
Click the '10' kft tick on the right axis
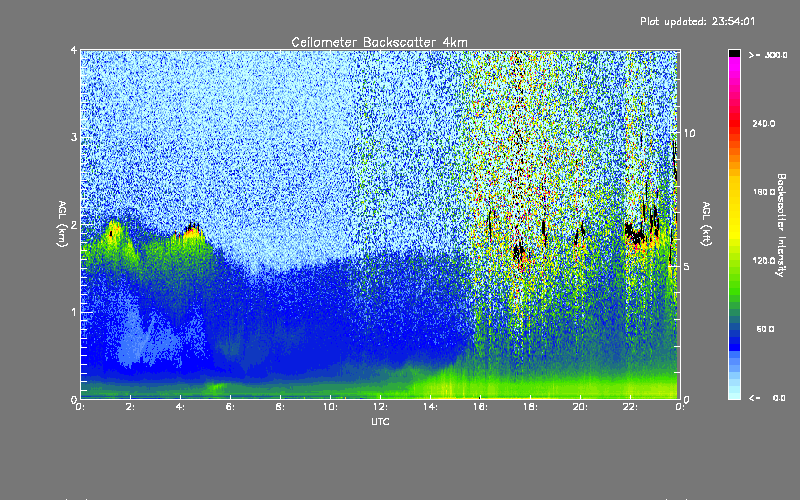point(689,133)
